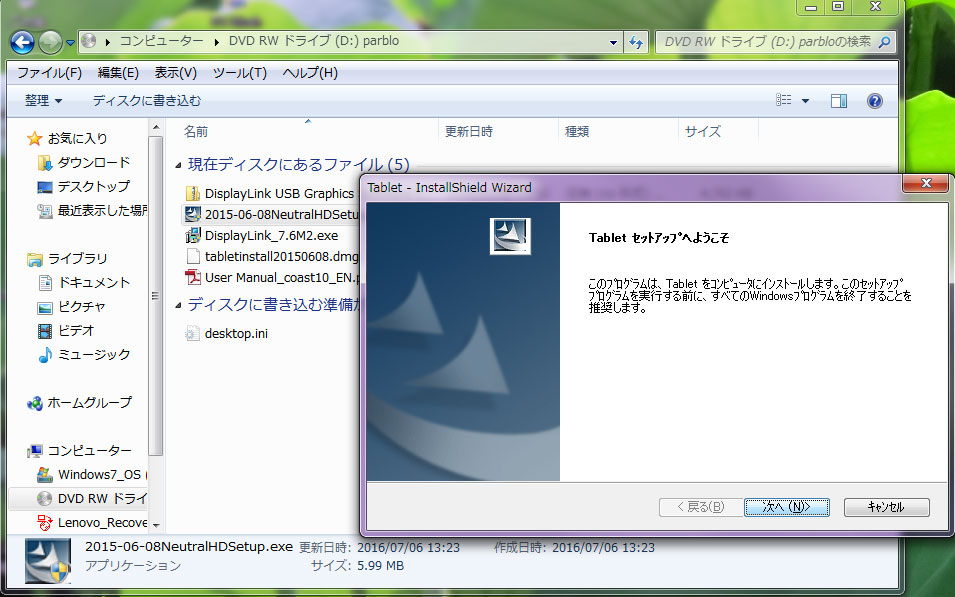The height and width of the screenshot is (597, 955).
Task: Click the DisplayLink folder icon
Action: pyautogui.click(x=192, y=194)
